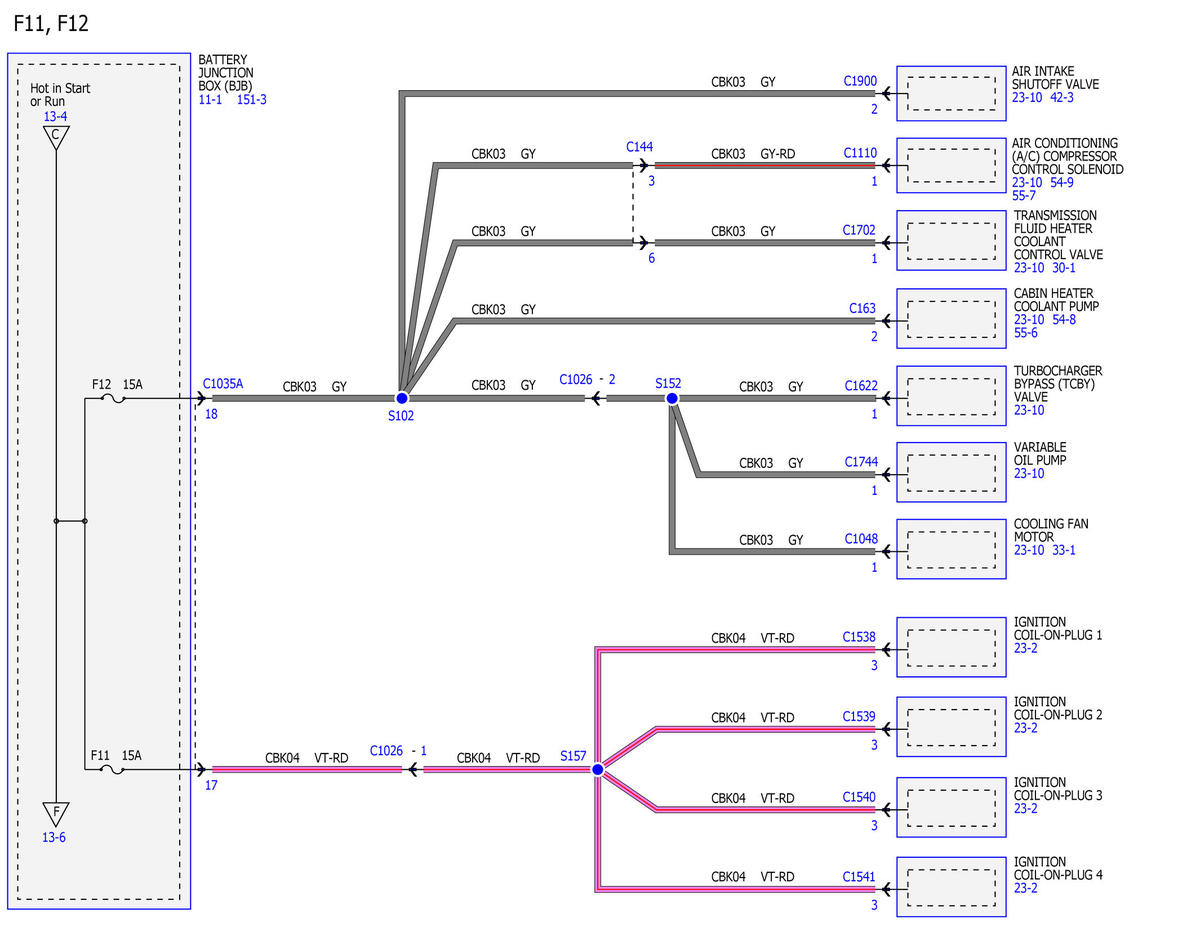Click connector link C1048
Viewport: 1200px width, 927px height.
point(860,539)
